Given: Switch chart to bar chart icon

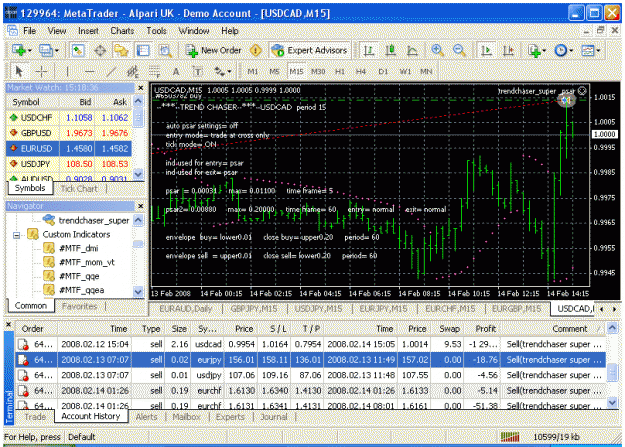Looking at the screenshot, I should click(x=369, y=51).
